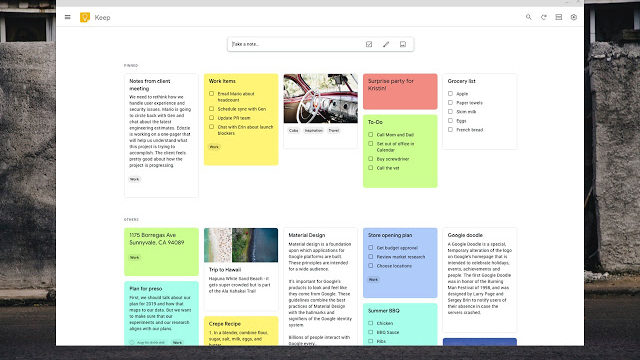Check off Schedule sync with Gen
This screenshot has height=360, width=640.
click(211, 109)
